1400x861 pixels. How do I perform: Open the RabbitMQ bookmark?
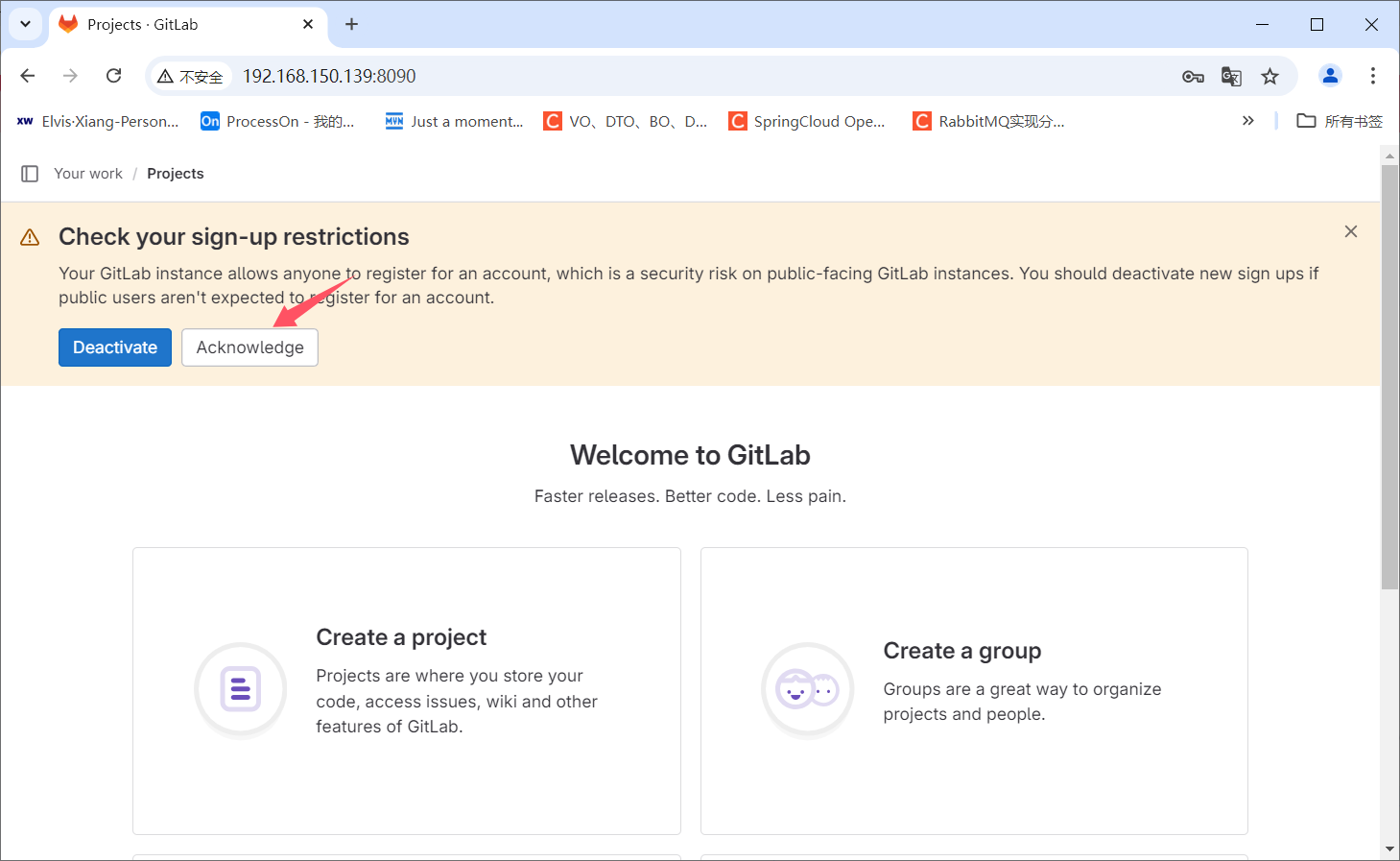[x=989, y=121]
